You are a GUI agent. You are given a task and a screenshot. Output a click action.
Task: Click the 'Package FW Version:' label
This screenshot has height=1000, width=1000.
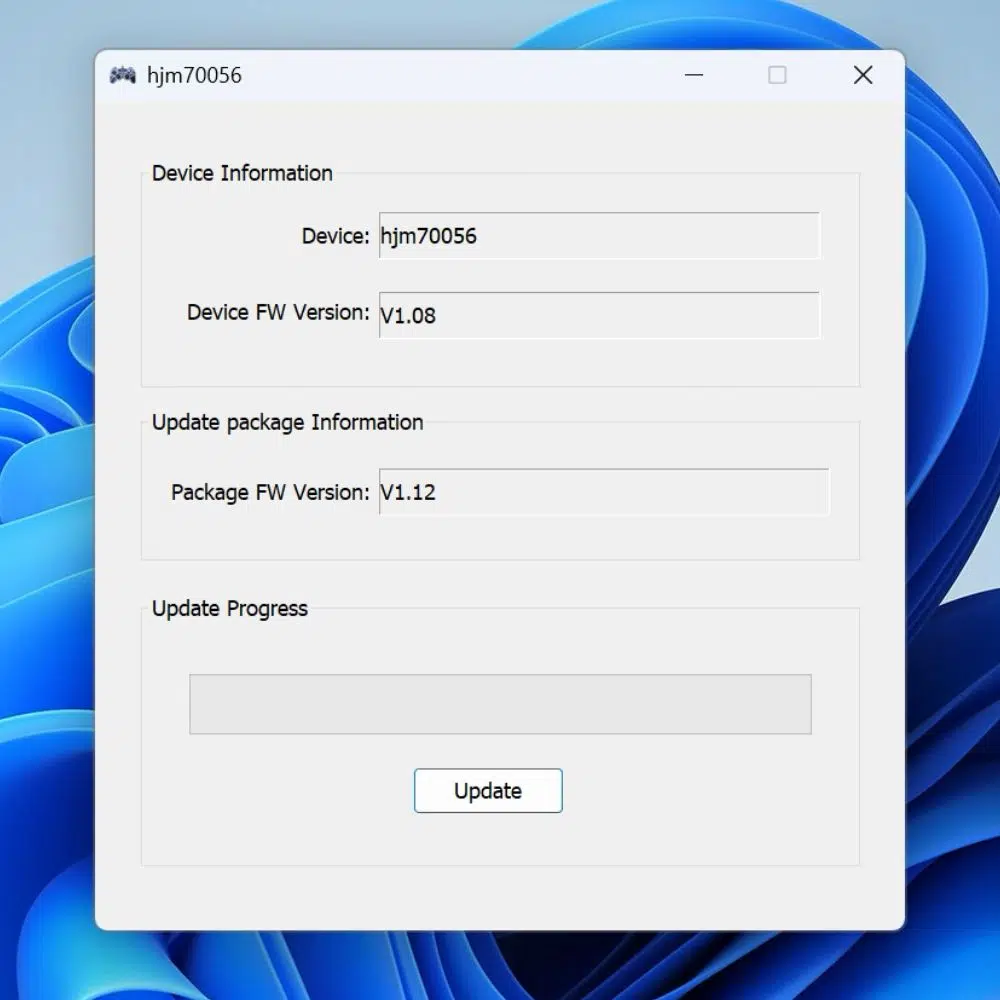click(x=270, y=492)
